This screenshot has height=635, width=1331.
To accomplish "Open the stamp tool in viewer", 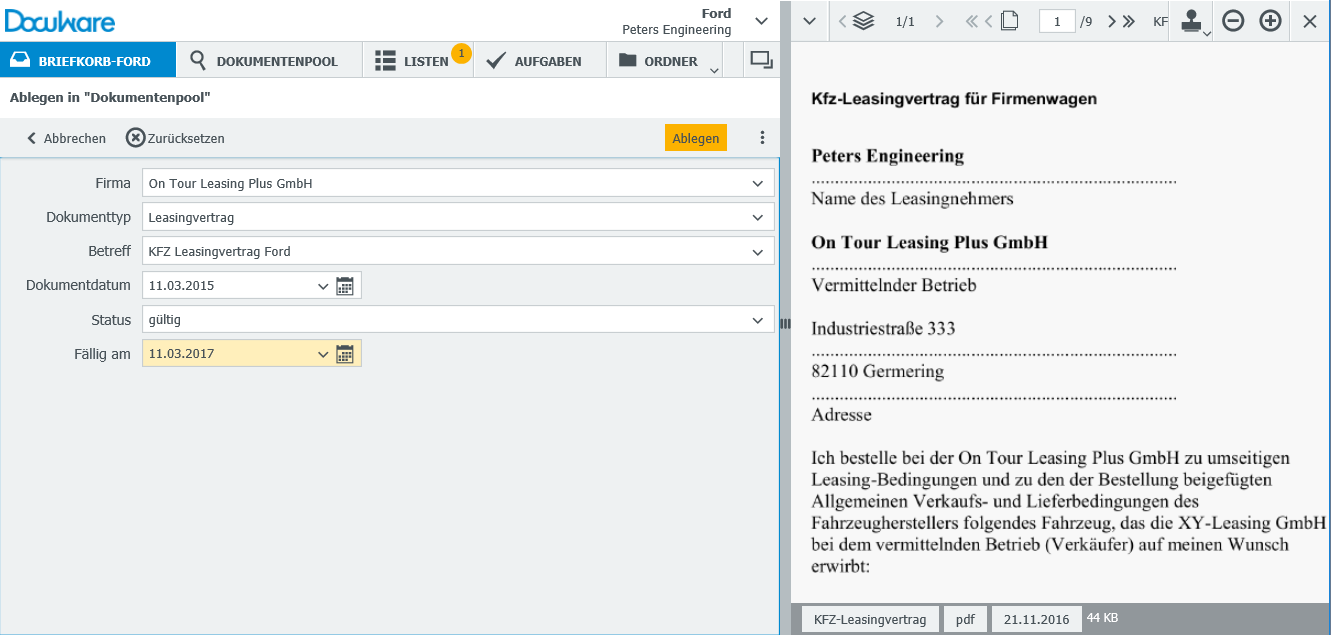I will 1190,21.
